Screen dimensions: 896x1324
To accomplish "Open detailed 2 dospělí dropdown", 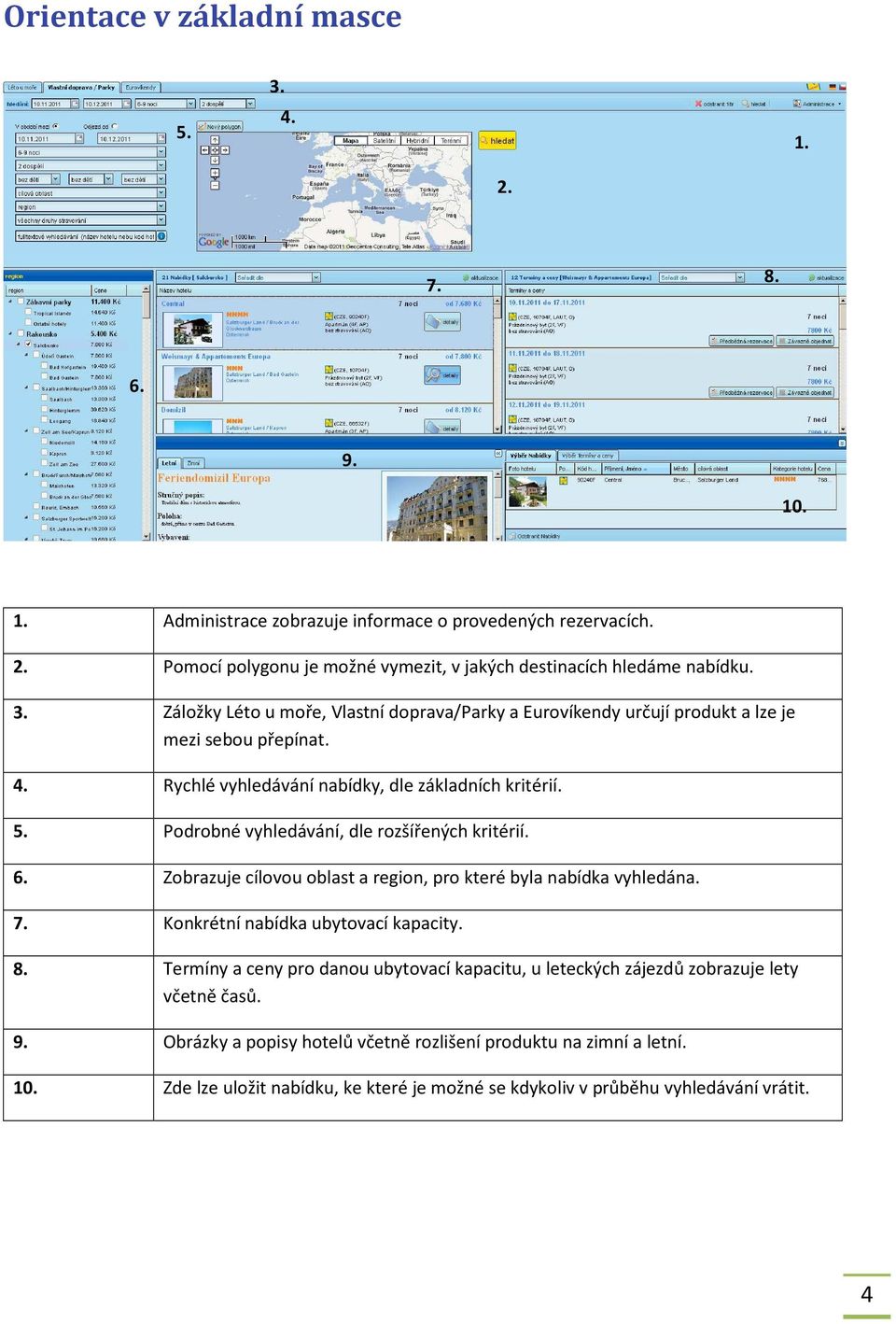I will 91,165.
